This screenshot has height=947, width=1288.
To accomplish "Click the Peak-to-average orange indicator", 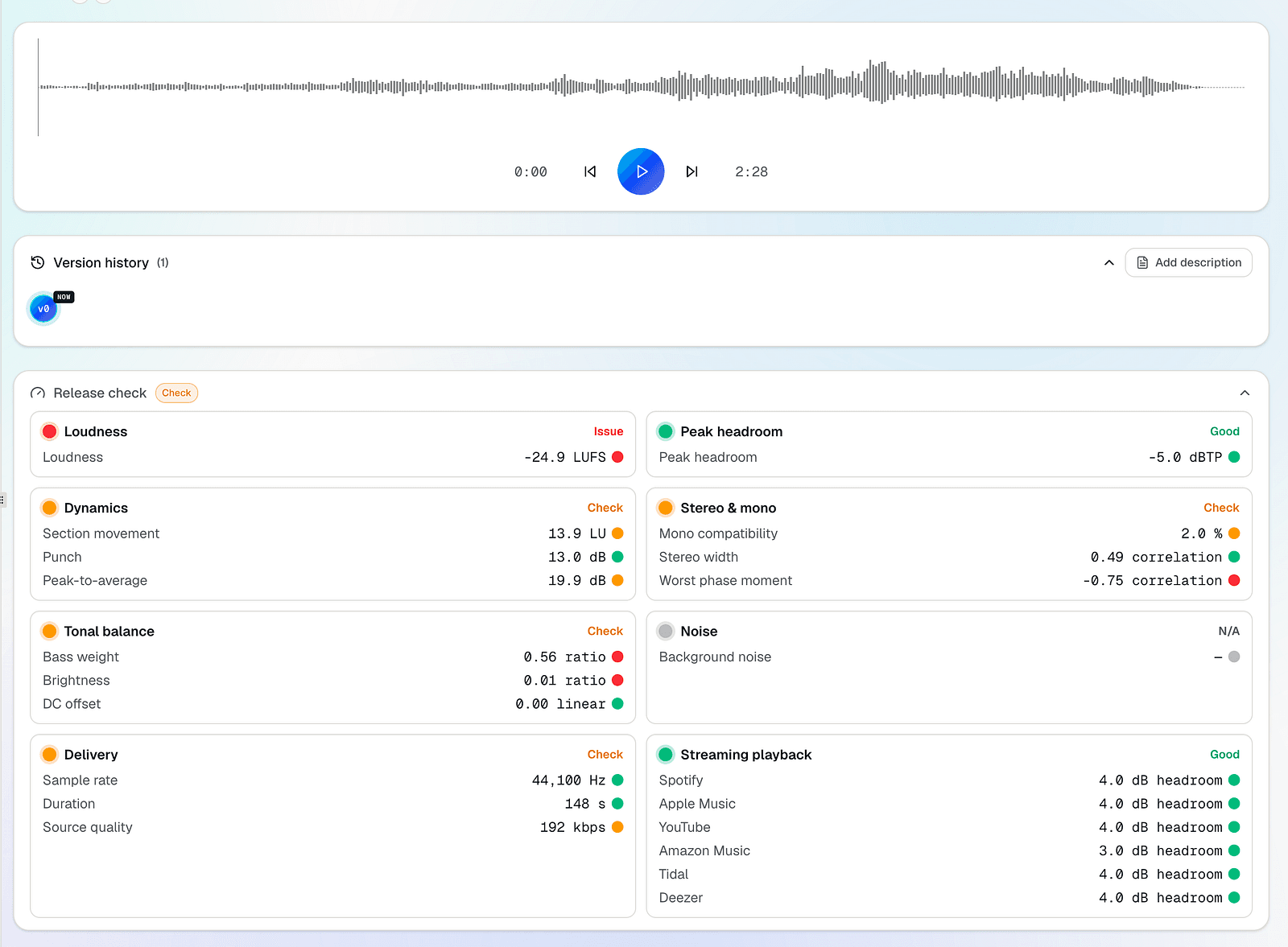I will click(617, 580).
